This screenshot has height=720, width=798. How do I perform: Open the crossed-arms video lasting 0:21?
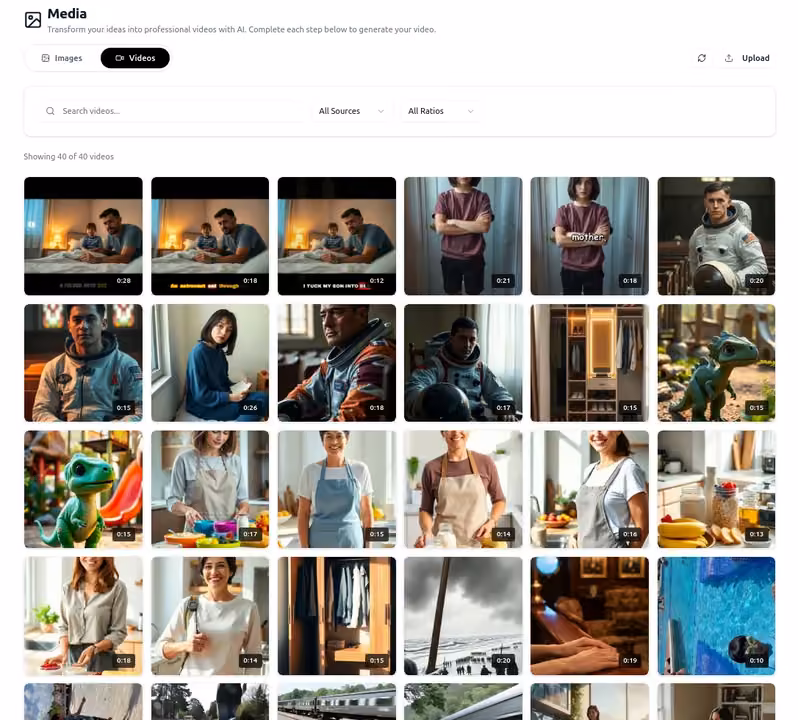tap(463, 236)
